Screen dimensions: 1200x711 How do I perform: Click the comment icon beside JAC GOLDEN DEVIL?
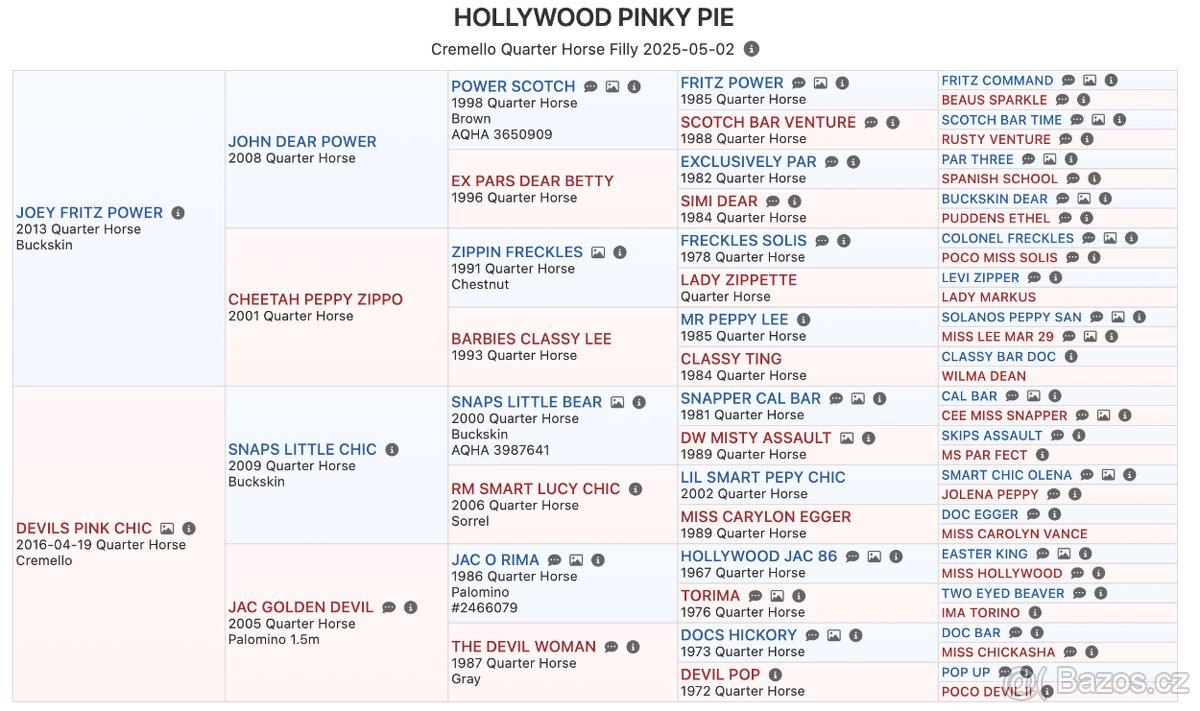click(389, 608)
